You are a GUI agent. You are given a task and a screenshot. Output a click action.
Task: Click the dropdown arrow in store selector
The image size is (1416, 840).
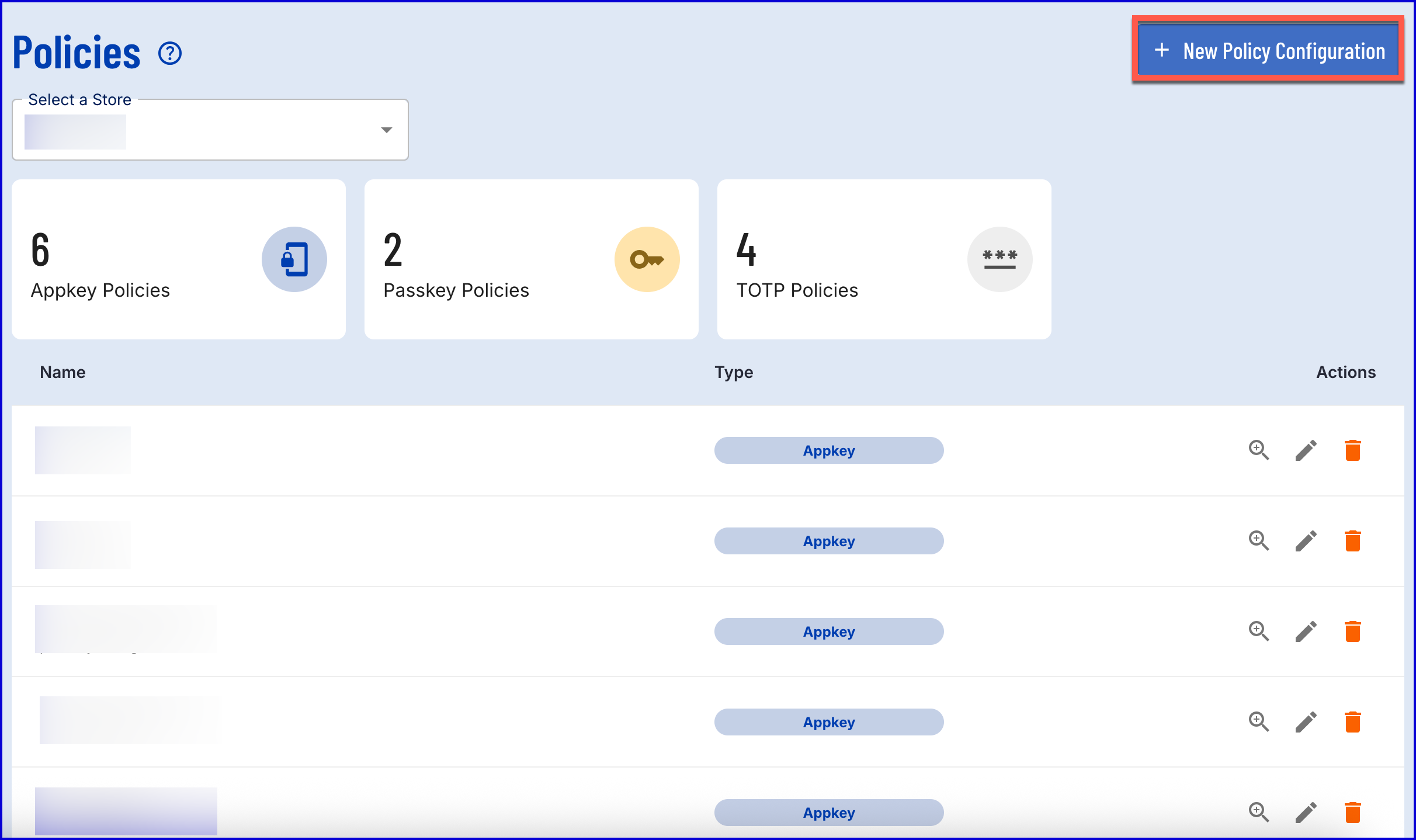pos(386,130)
